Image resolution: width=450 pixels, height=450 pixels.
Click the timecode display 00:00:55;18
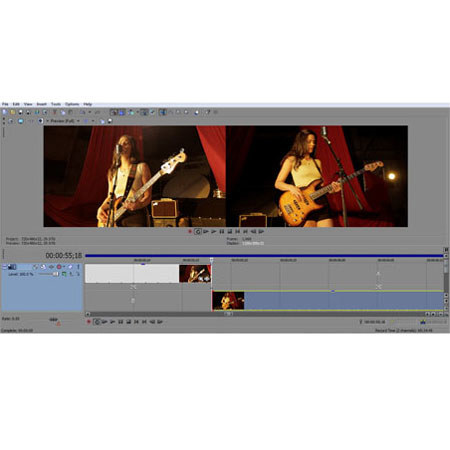pos(63,256)
